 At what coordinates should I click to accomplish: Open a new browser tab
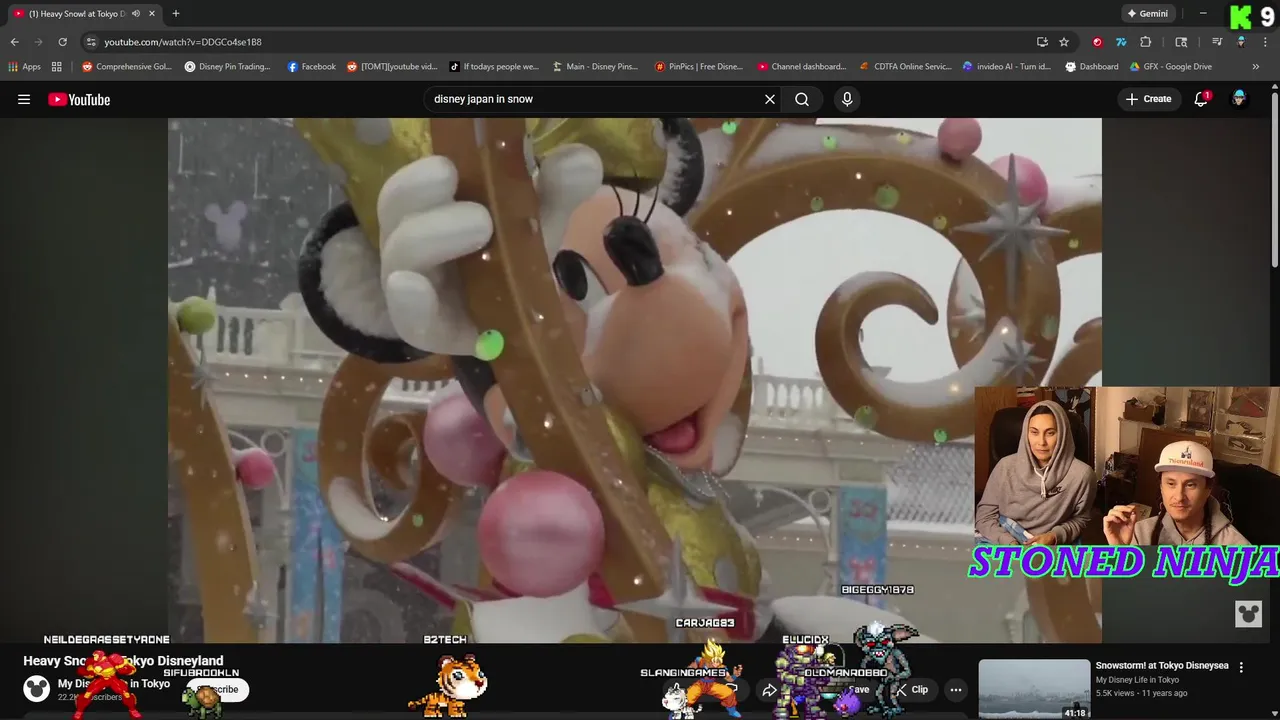click(x=176, y=14)
